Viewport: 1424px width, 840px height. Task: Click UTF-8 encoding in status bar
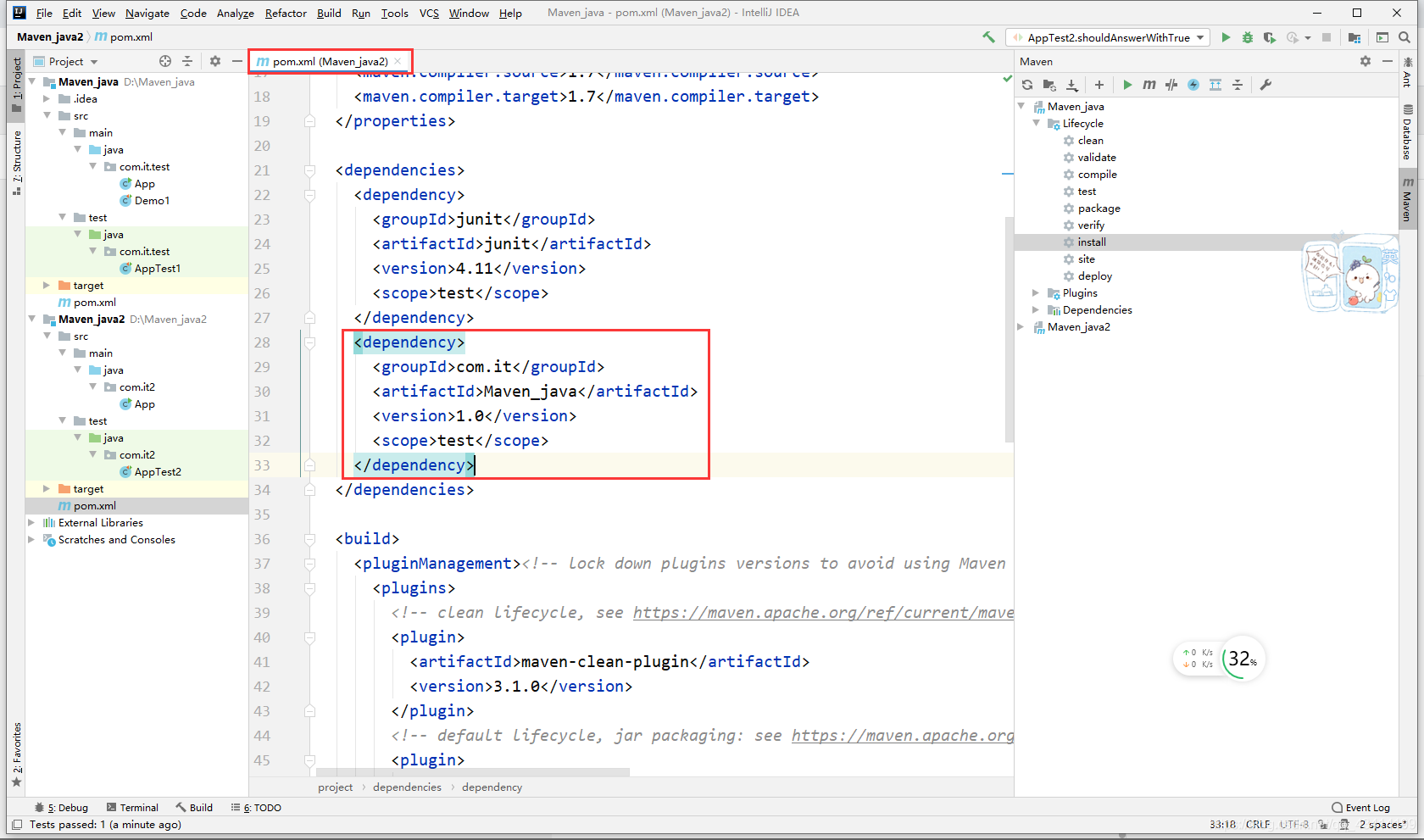point(1294,825)
